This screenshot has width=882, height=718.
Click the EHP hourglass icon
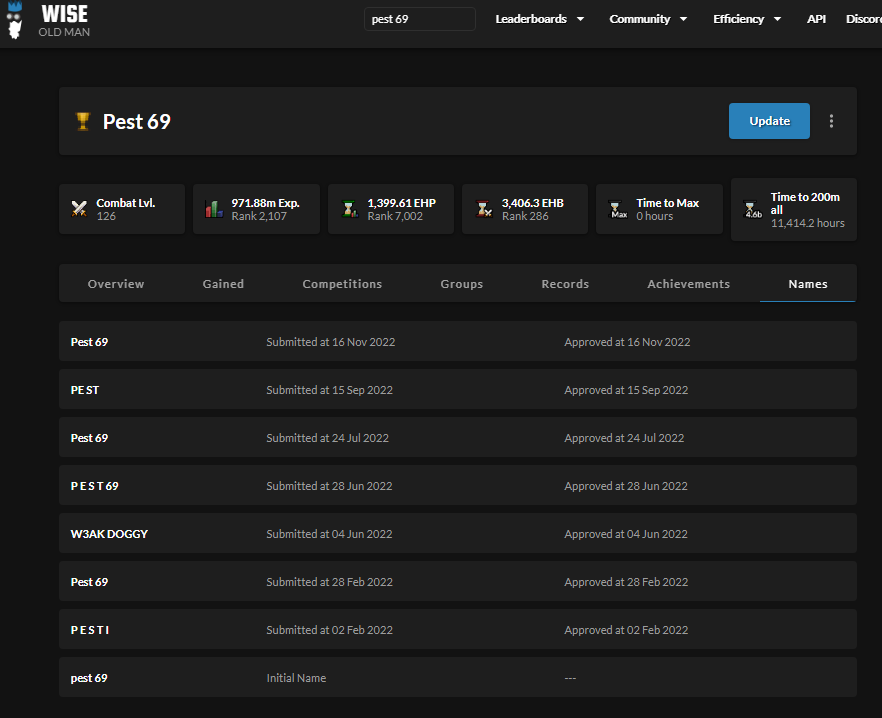349,209
